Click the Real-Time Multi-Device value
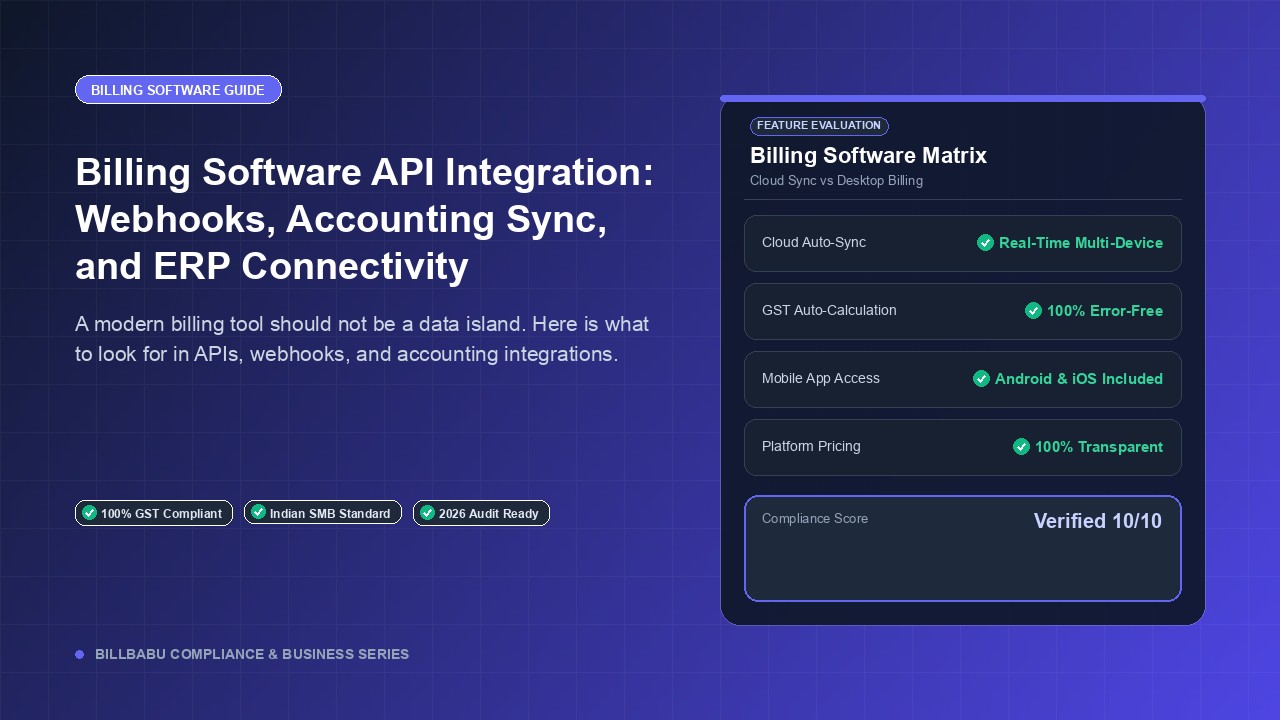The height and width of the screenshot is (720, 1280). (1081, 243)
